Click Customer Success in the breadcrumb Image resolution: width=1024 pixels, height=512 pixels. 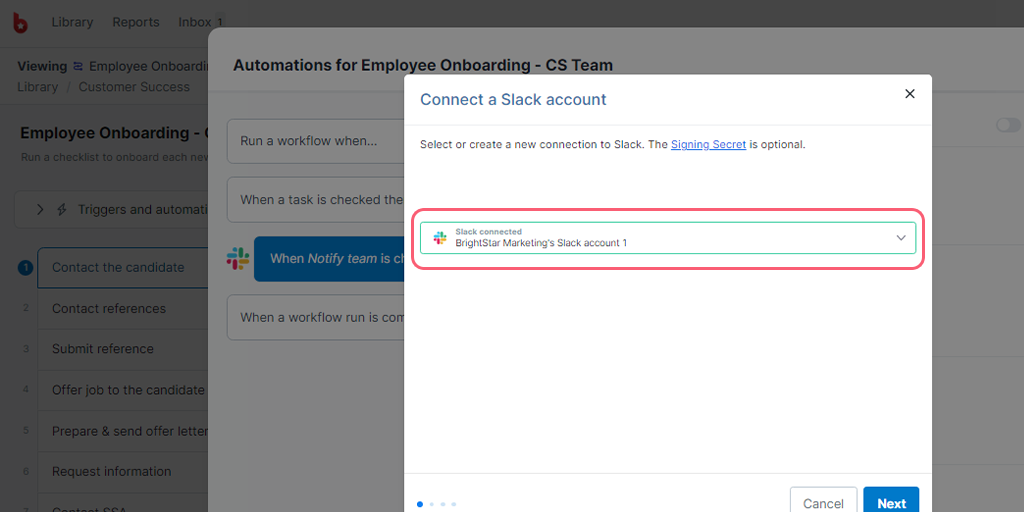[134, 87]
